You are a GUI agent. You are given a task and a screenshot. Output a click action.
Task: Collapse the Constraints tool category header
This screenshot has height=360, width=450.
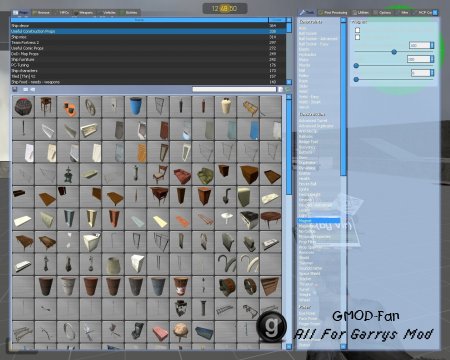click(310, 22)
